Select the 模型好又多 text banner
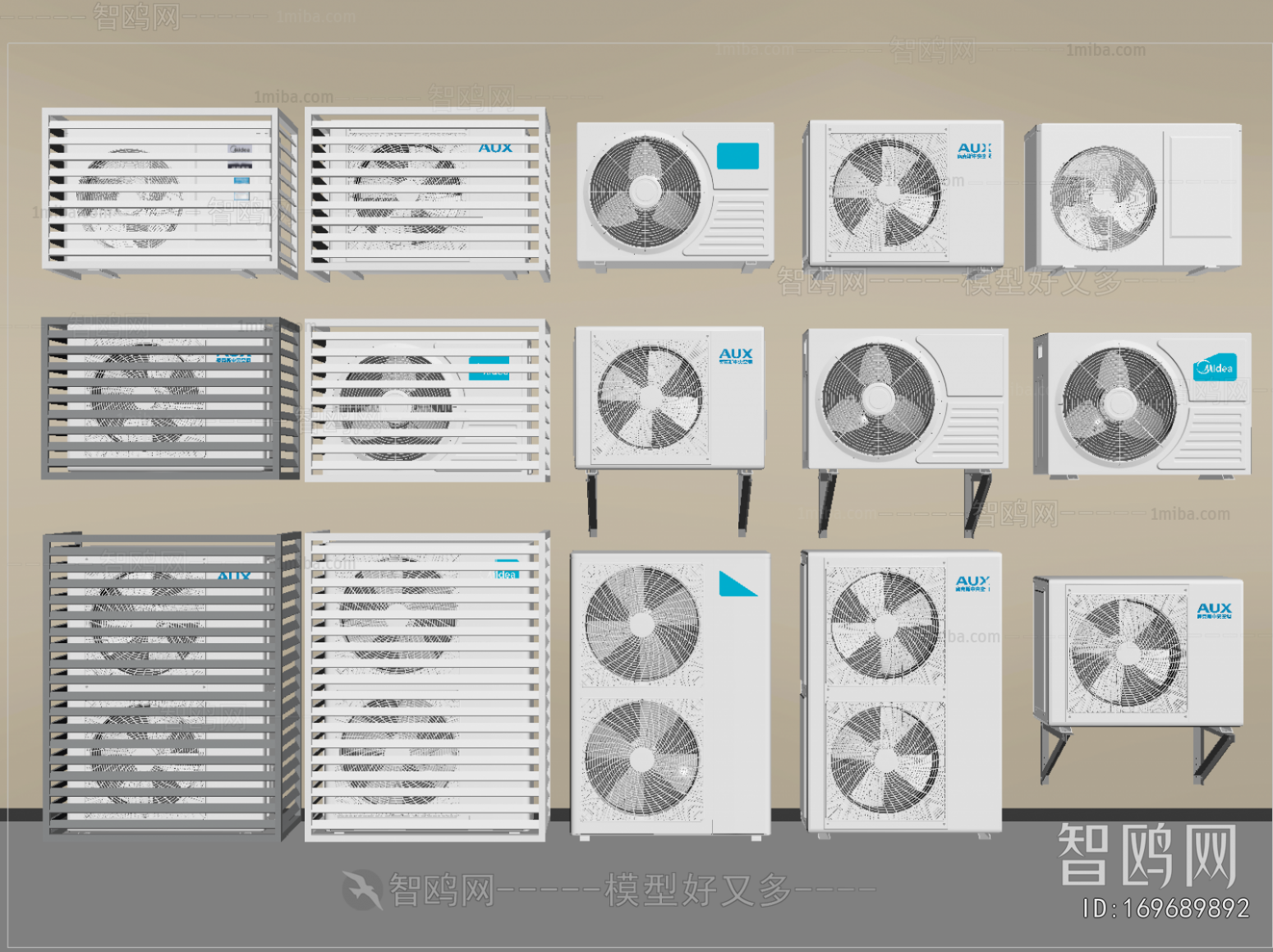This screenshot has width=1273, height=952. [694, 888]
